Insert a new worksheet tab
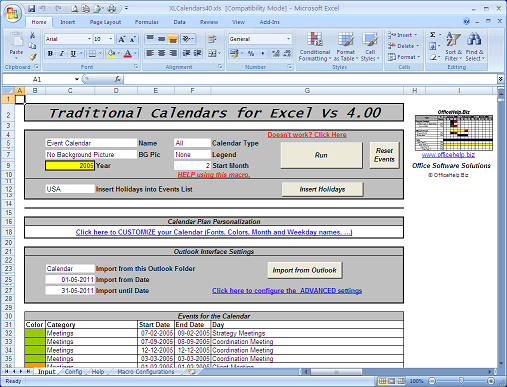507x387 pixels. tap(191, 371)
